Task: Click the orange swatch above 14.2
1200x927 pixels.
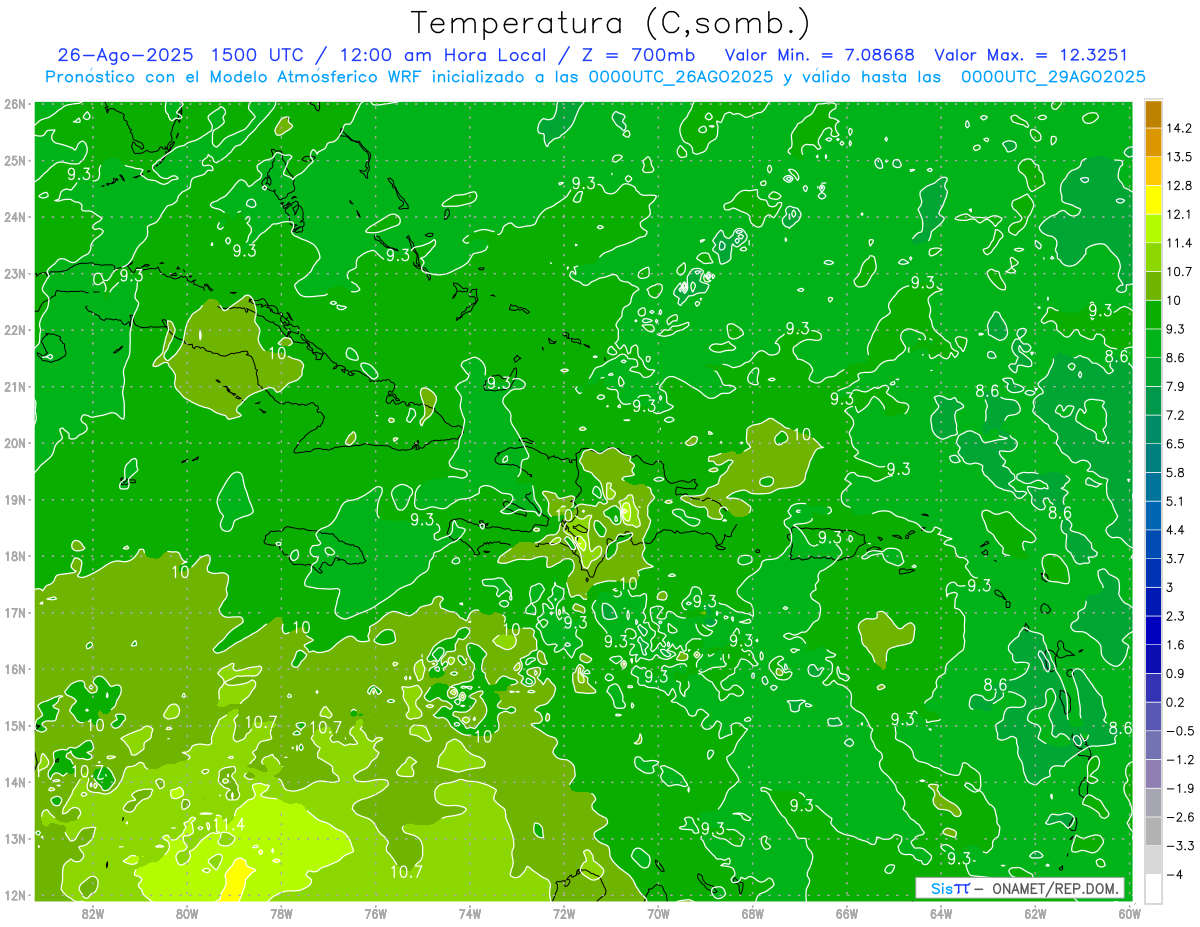Action: pos(1153,113)
